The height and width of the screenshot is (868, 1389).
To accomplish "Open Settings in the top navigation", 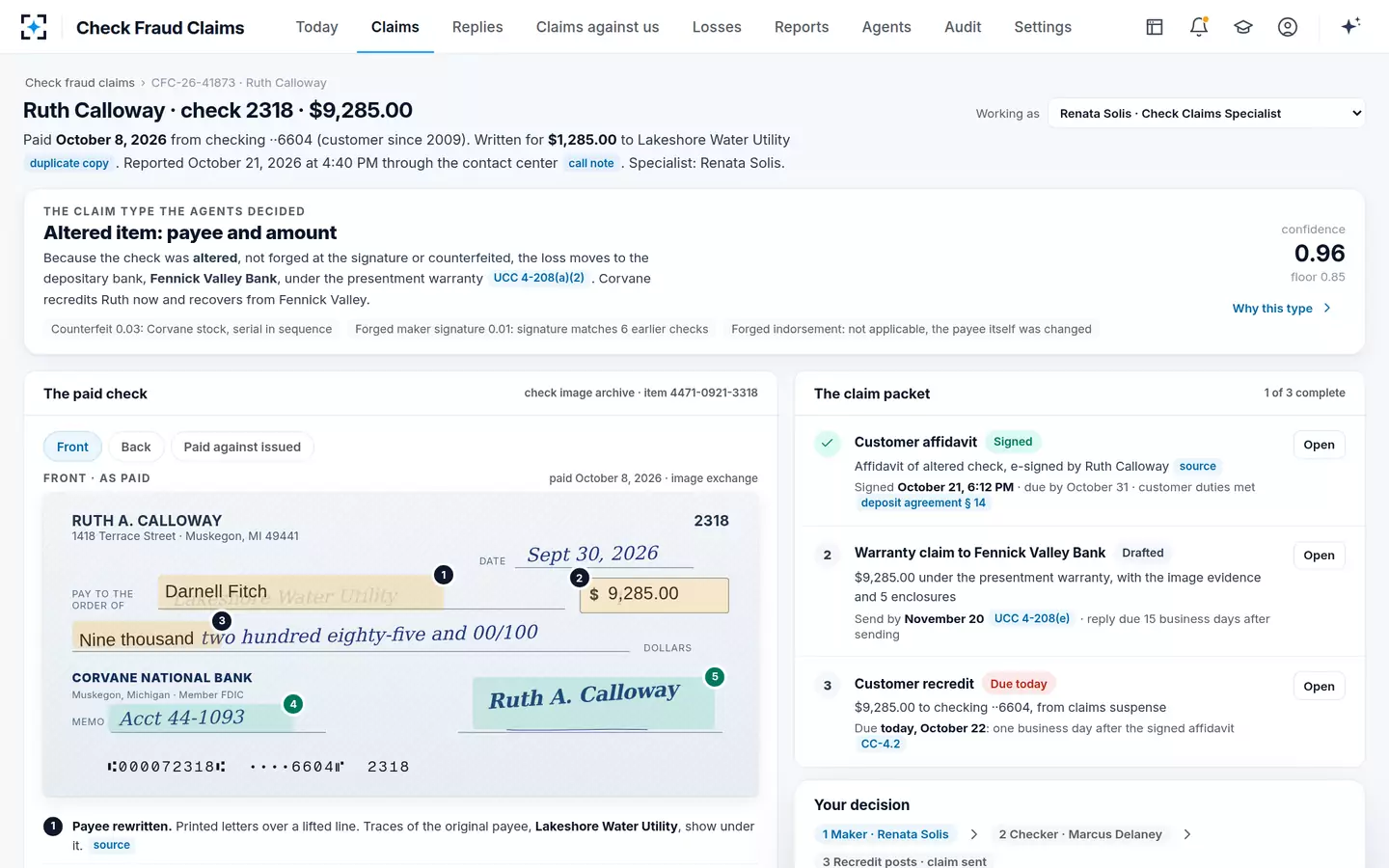I will click(x=1043, y=27).
